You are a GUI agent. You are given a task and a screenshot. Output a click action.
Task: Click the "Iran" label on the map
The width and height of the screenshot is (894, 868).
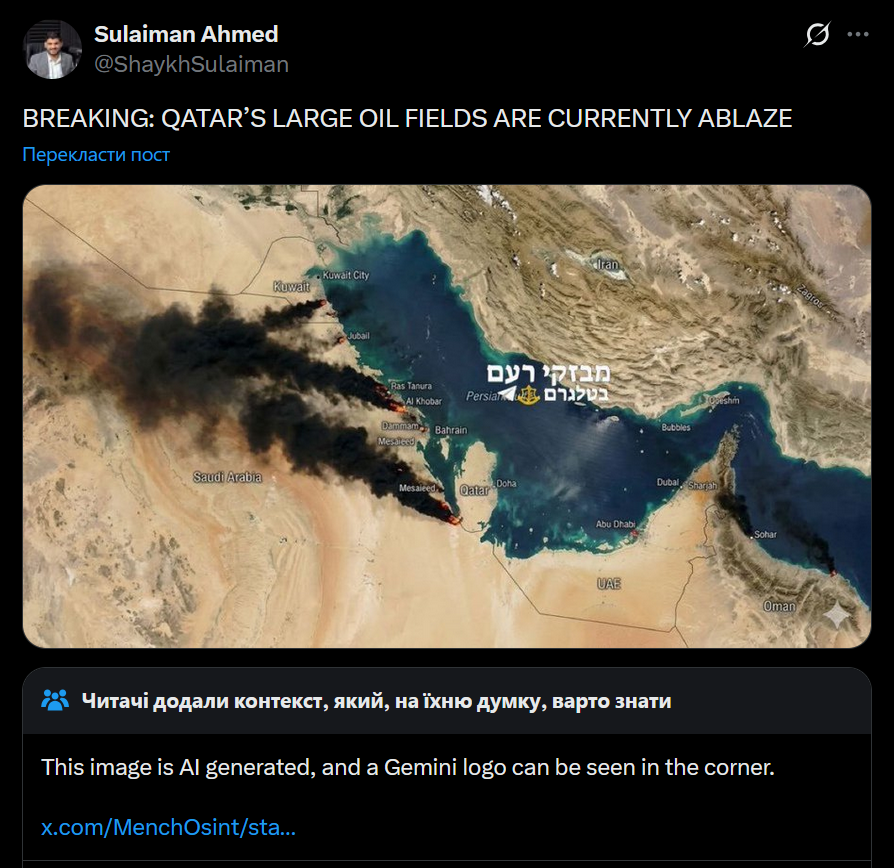607,265
